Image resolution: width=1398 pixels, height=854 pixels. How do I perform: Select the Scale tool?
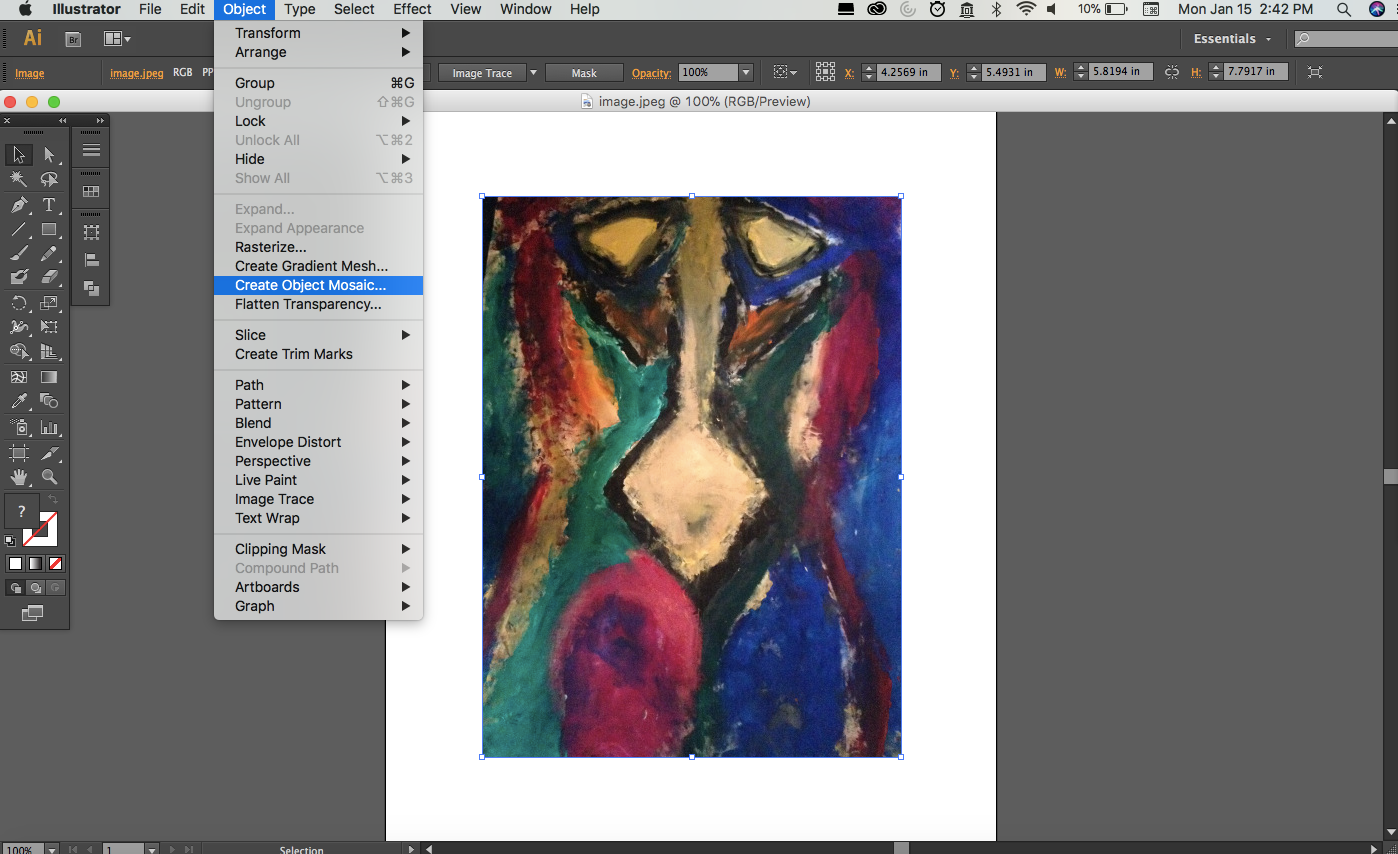tap(49, 303)
